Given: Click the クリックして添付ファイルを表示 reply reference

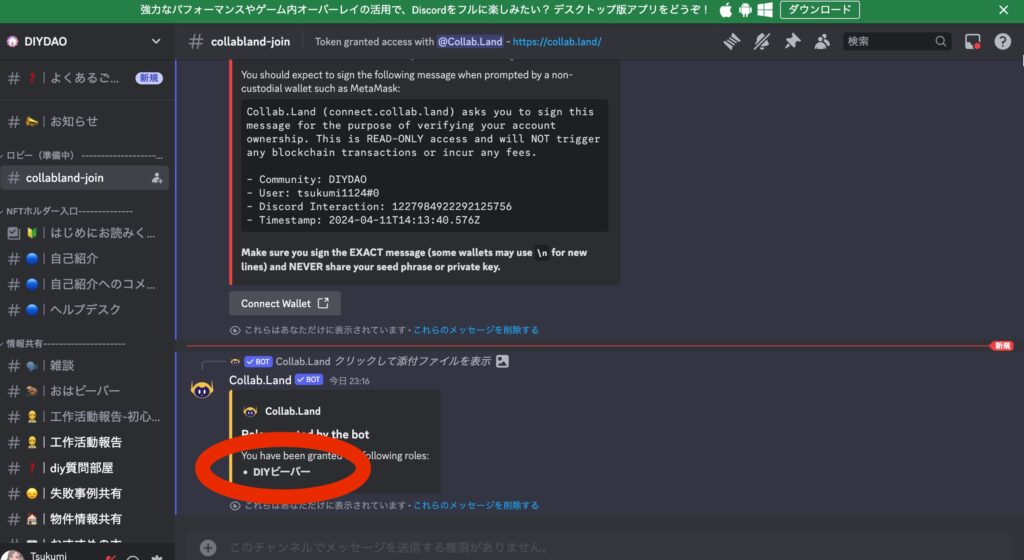Looking at the screenshot, I should pos(412,361).
